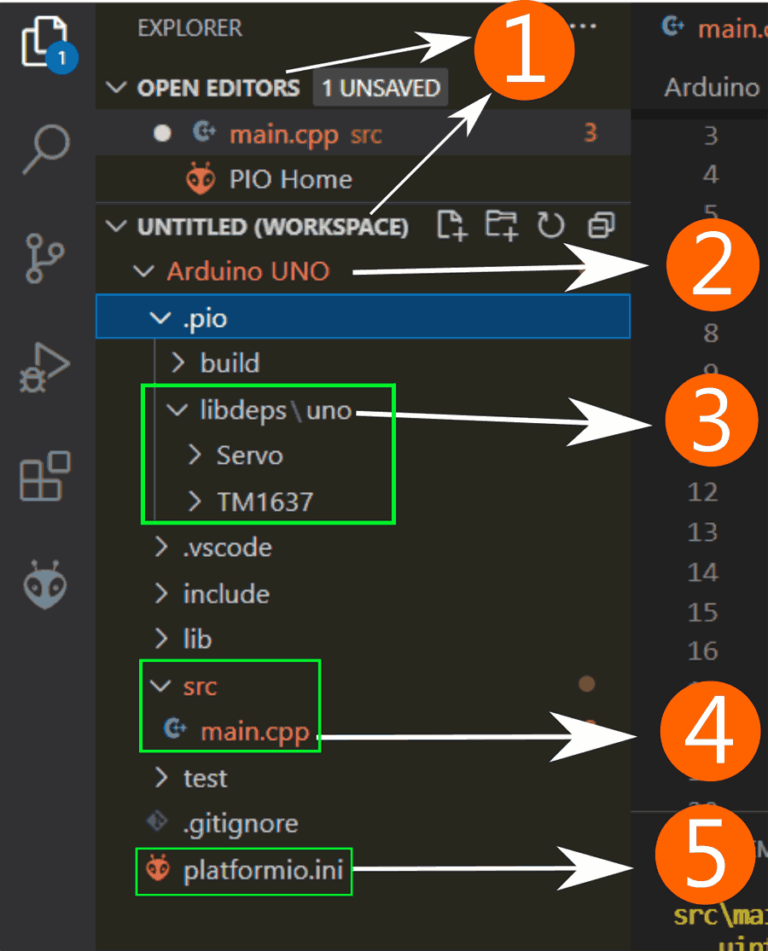Click the unsaved dot beside main.cpp
The height and width of the screenshot is (951, 768).
[162, 133]
